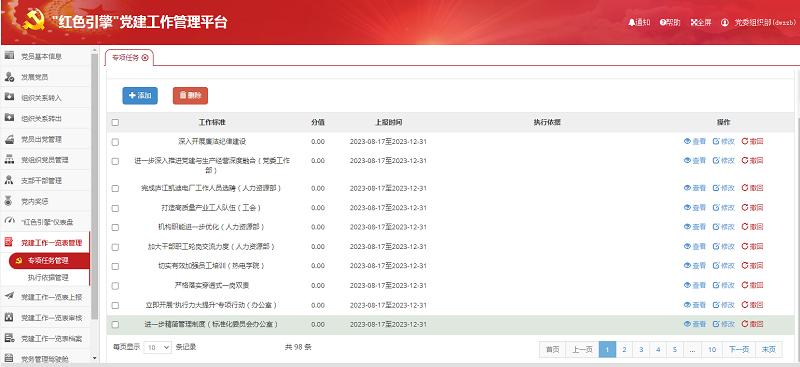Switch to 全屏 mode from the header
The height and width of the screenshot is (367, 800).
(x=701, y=22)
